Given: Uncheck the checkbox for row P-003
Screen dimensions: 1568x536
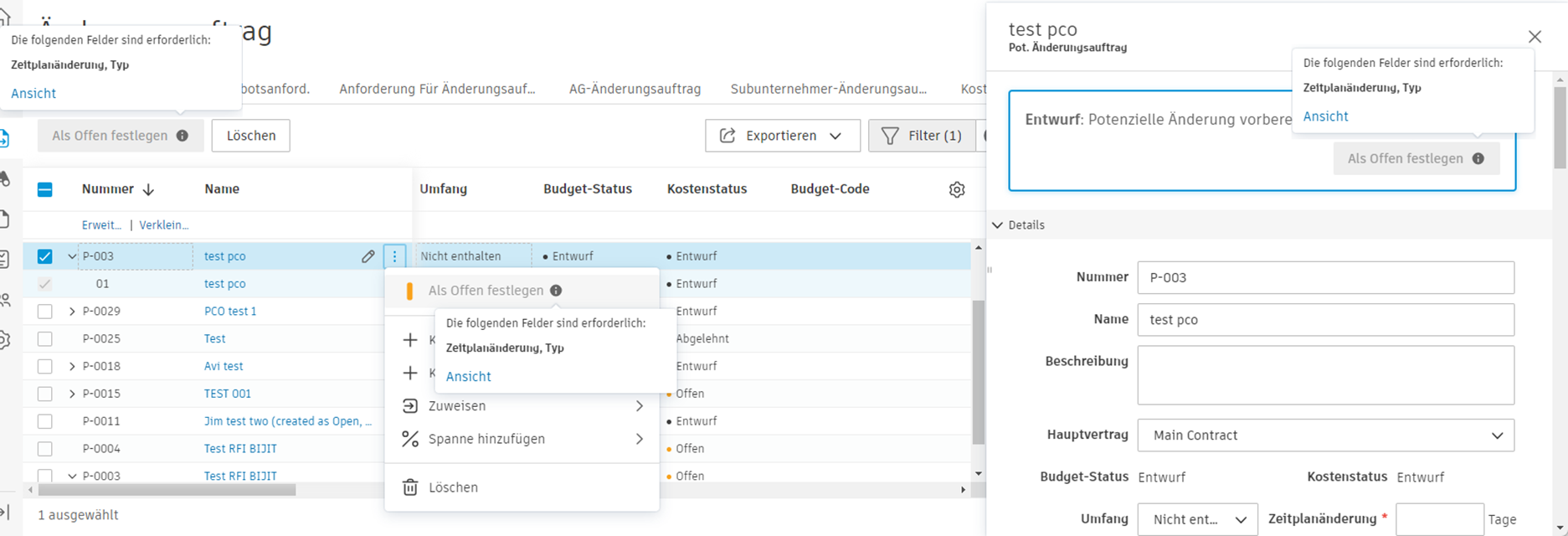Looking at the screenshot, I should click(45, 256).
